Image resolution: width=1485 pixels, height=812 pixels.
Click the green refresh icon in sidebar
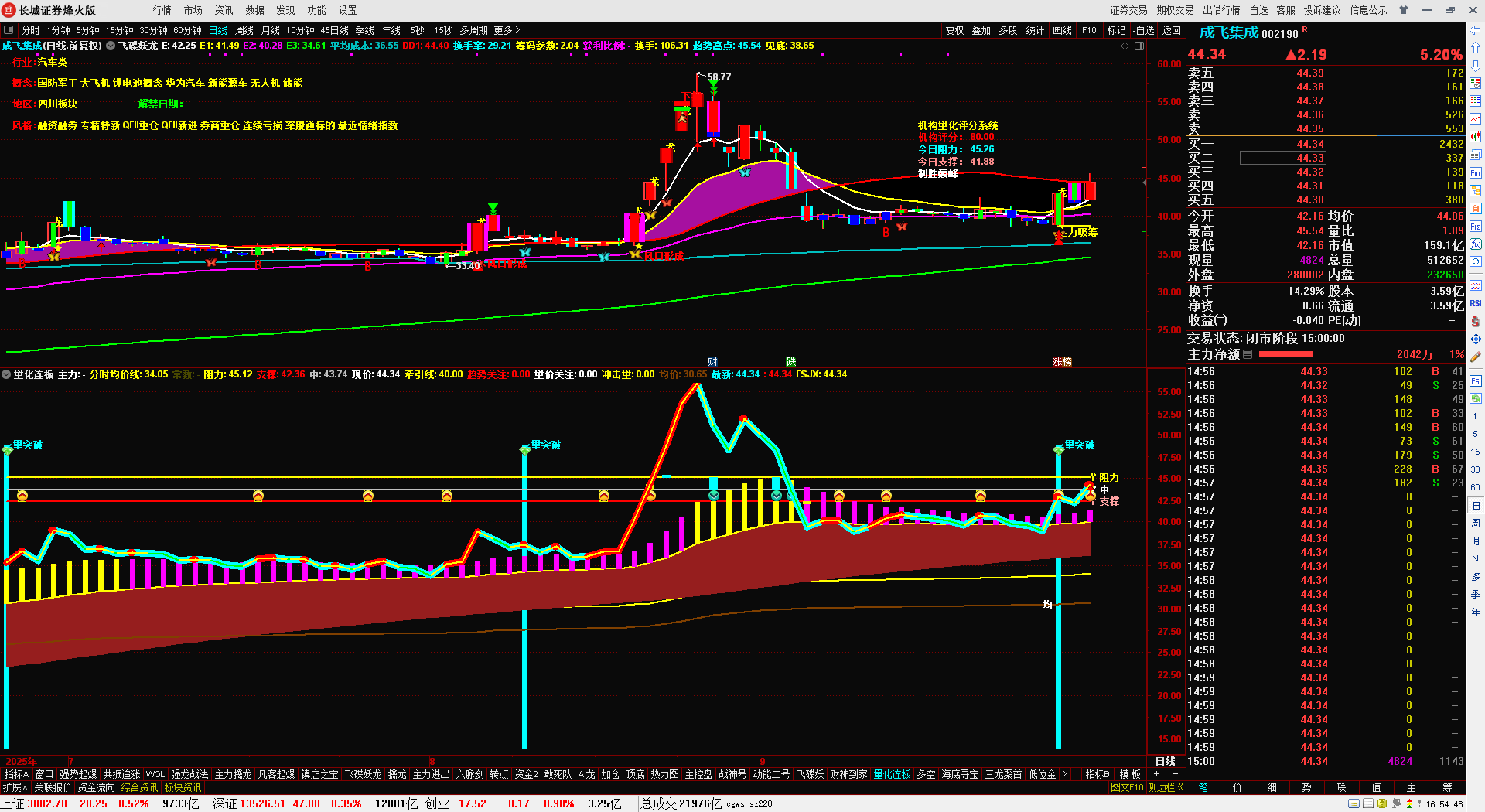1476,398
